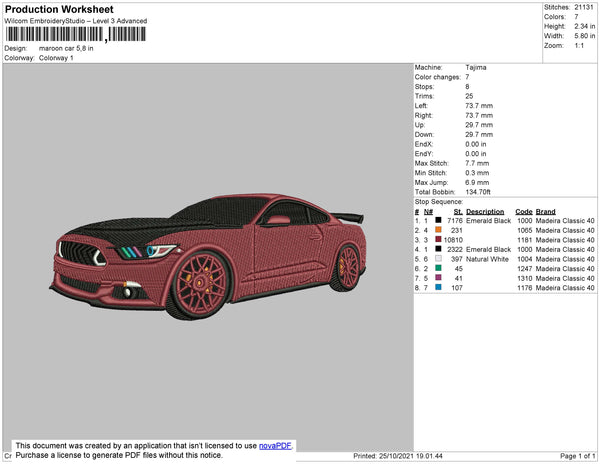
Task: Select the black swatch in the 7176-stitch row
Action: coord(439,220)
